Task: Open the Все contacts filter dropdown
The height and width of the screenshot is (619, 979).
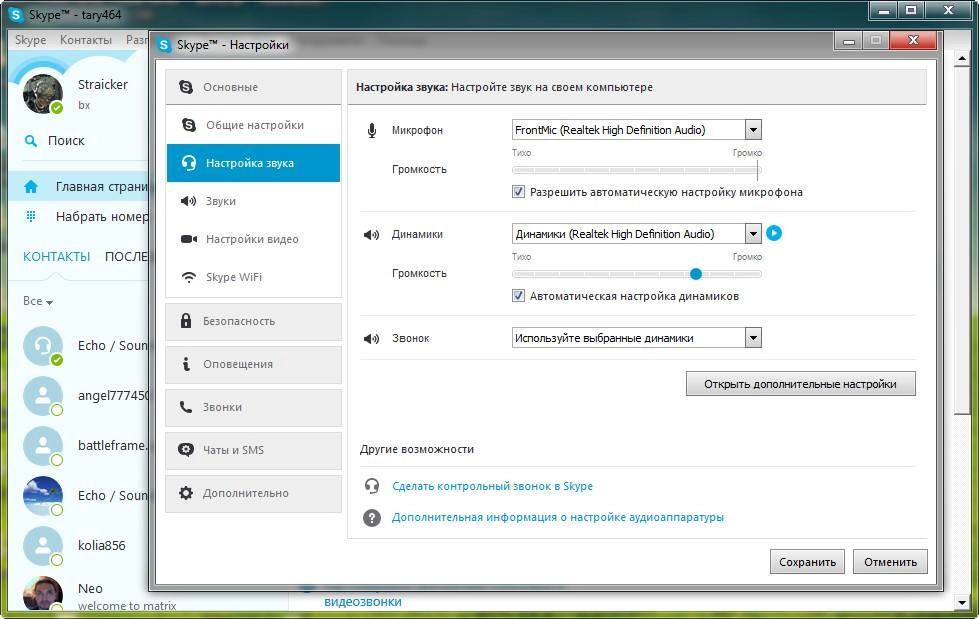Action: coord(38,301)
